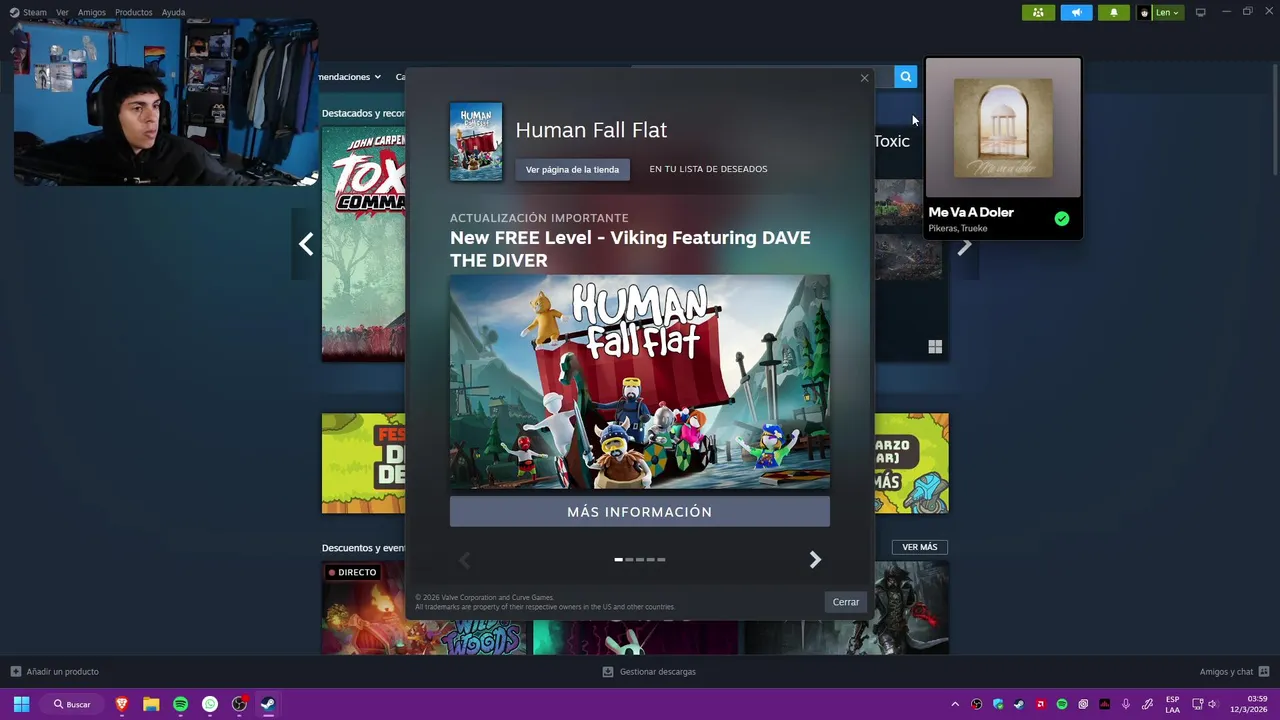Click the pen menu tray icon
Screen dimensions: 1280x720
tap(1147, 704)
